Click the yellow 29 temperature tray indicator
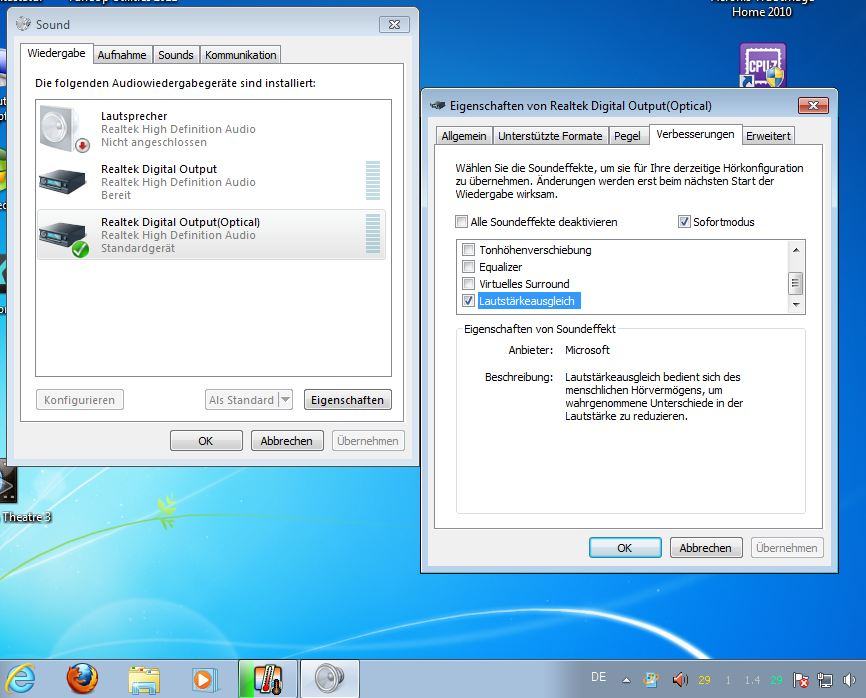Screen dimensions: 866x698 click(704, 680)
